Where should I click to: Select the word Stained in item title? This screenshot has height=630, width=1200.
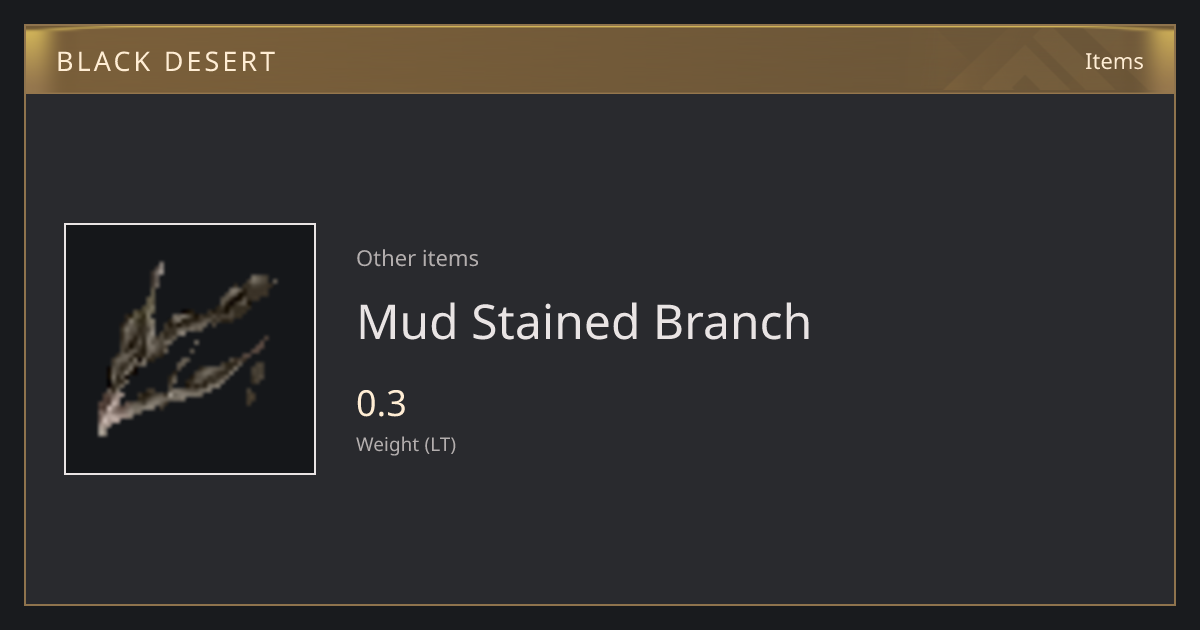tap(555, 322)
